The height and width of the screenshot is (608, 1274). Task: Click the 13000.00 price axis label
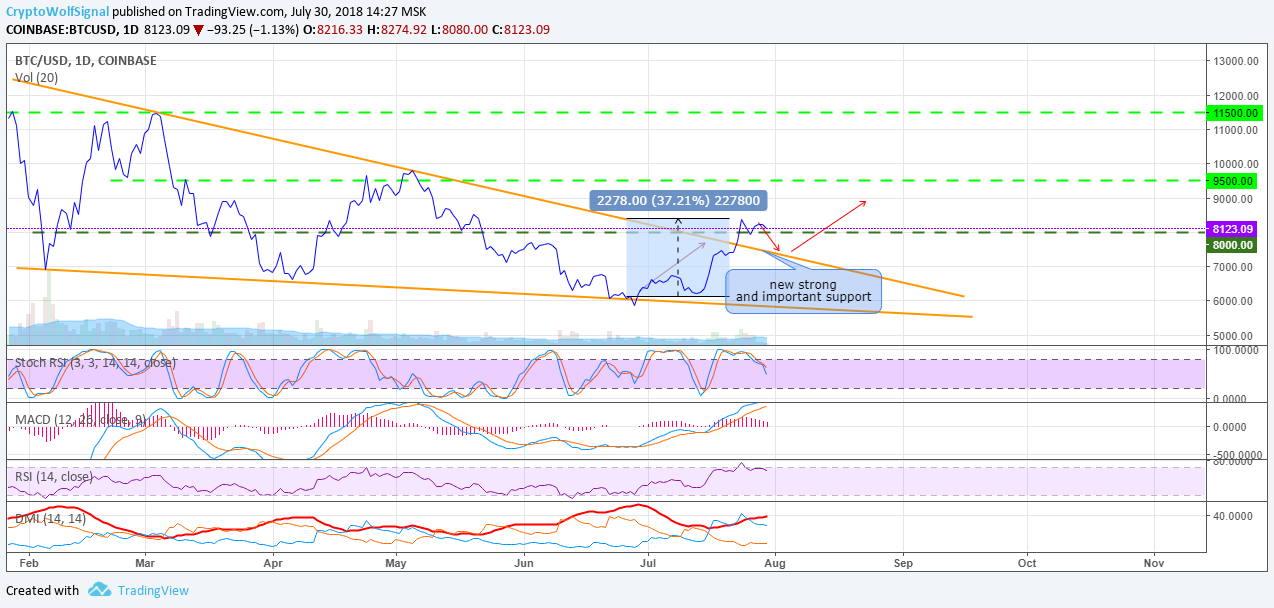click(x=1236, y=61)
